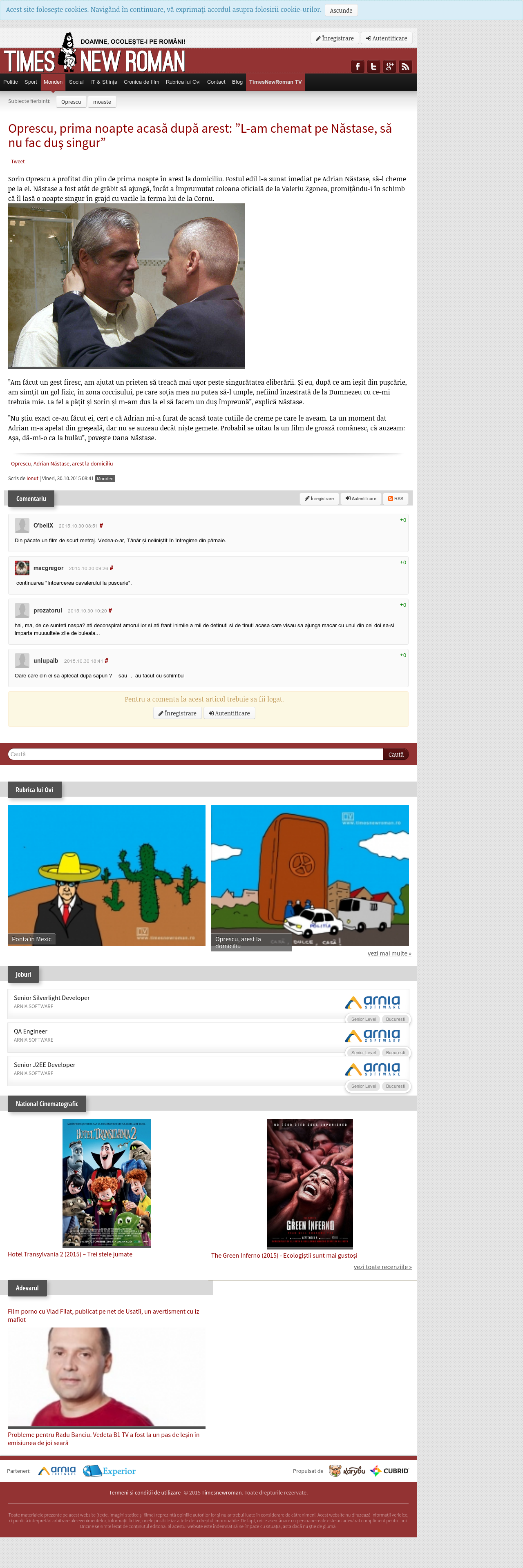Open the IT & Știința menu item
This screenshot has width=523, height=1568.
point(103,82)
